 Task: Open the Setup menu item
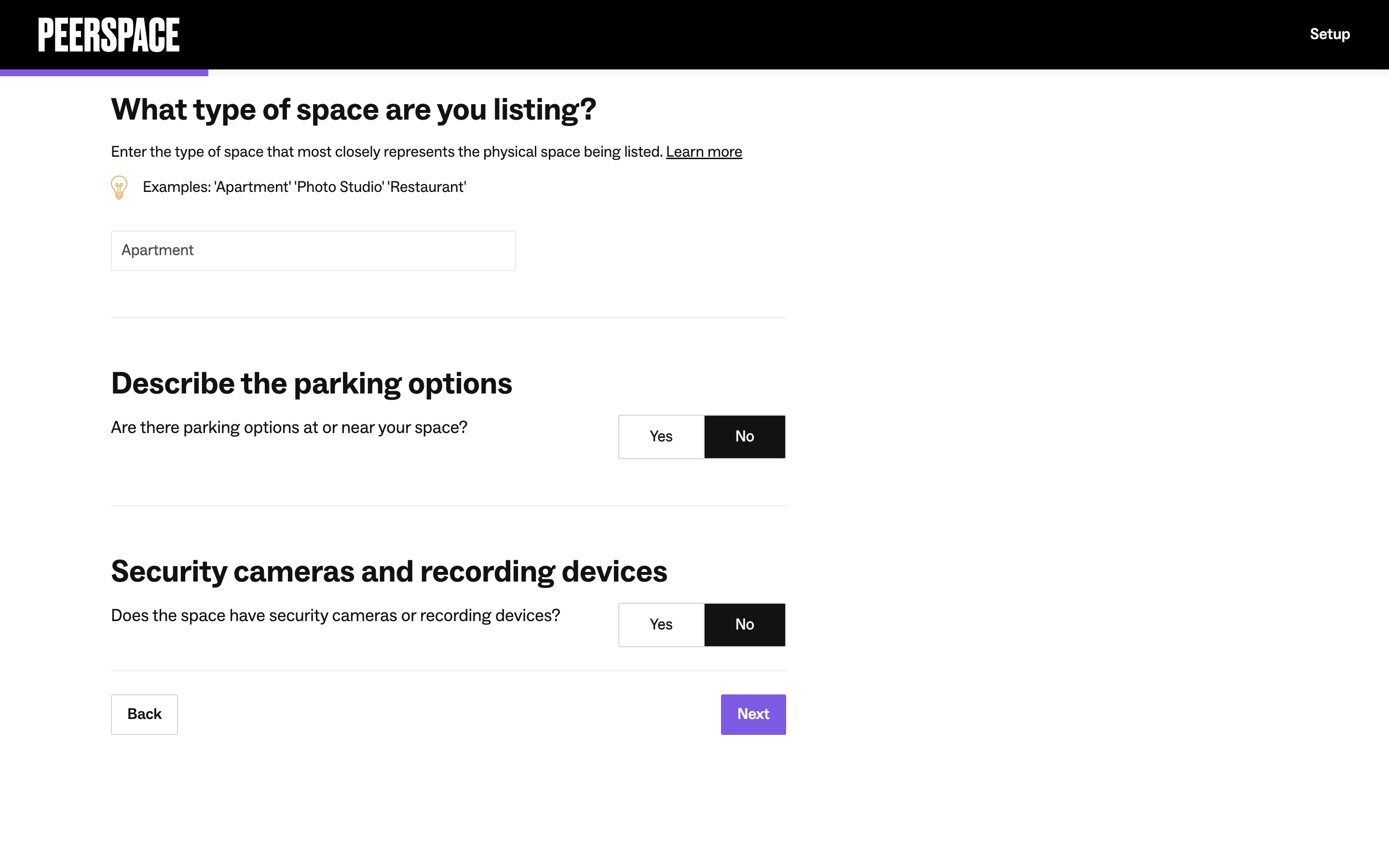[1329, 34]
